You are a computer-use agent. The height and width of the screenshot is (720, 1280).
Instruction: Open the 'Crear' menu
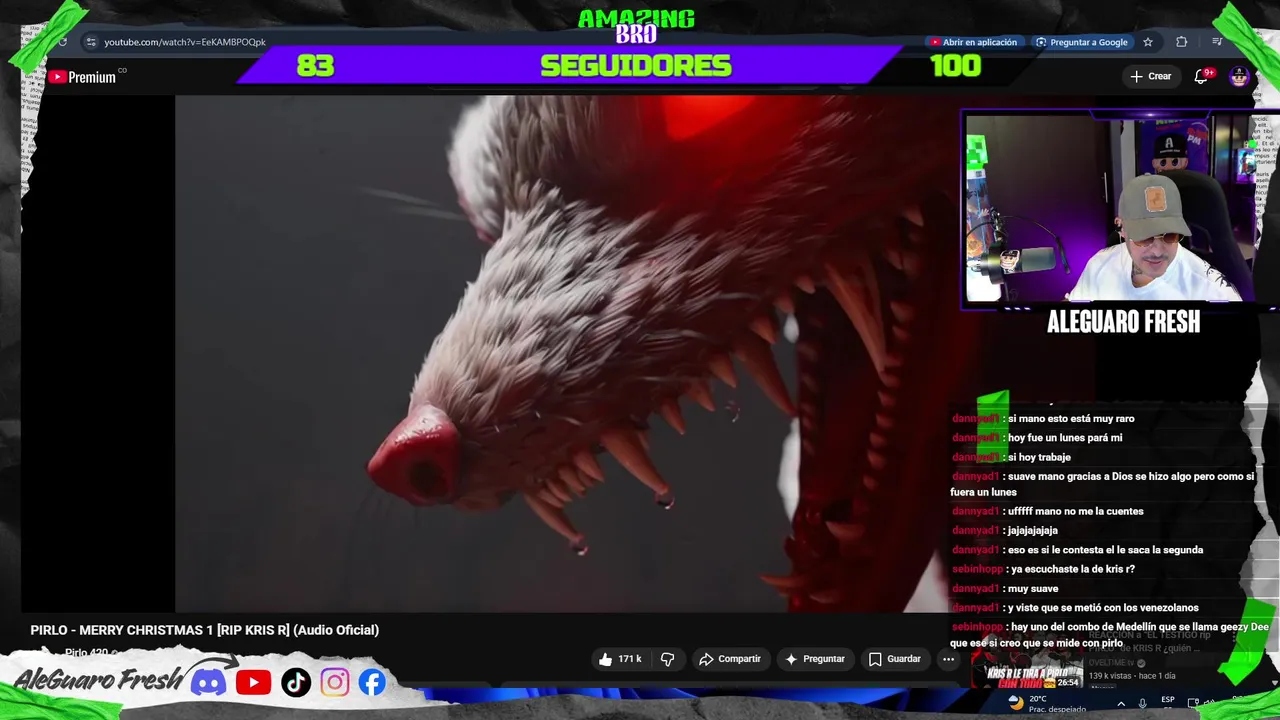(1151, 76)
